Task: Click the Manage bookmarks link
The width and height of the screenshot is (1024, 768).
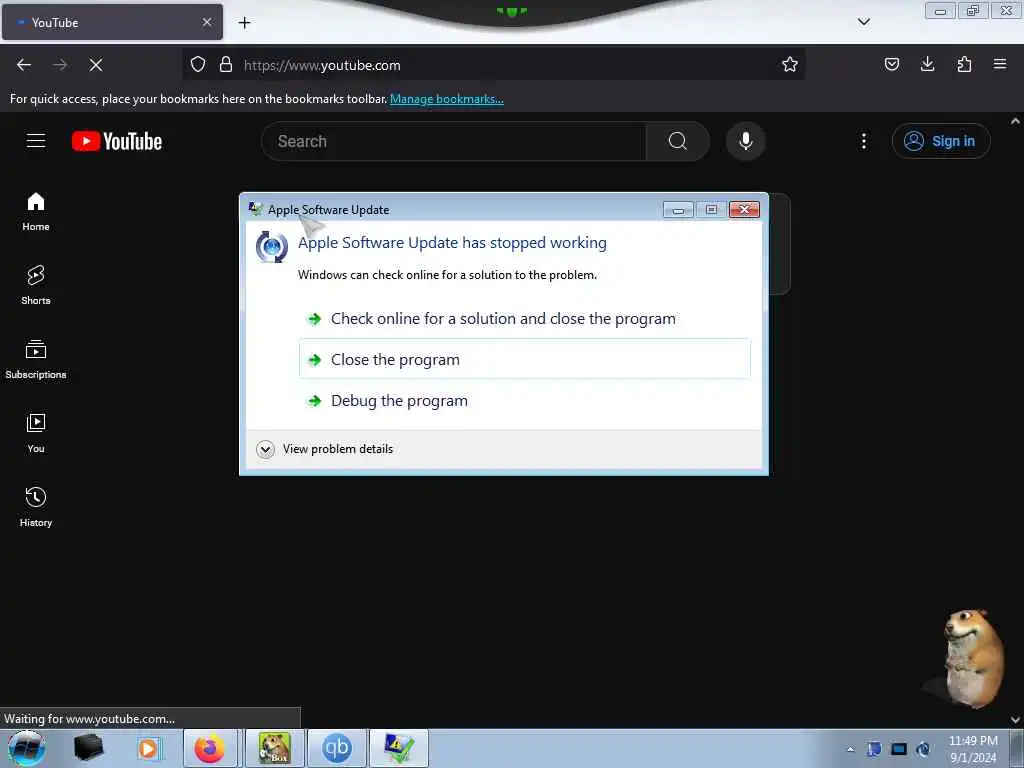Action: click(447, 99)
